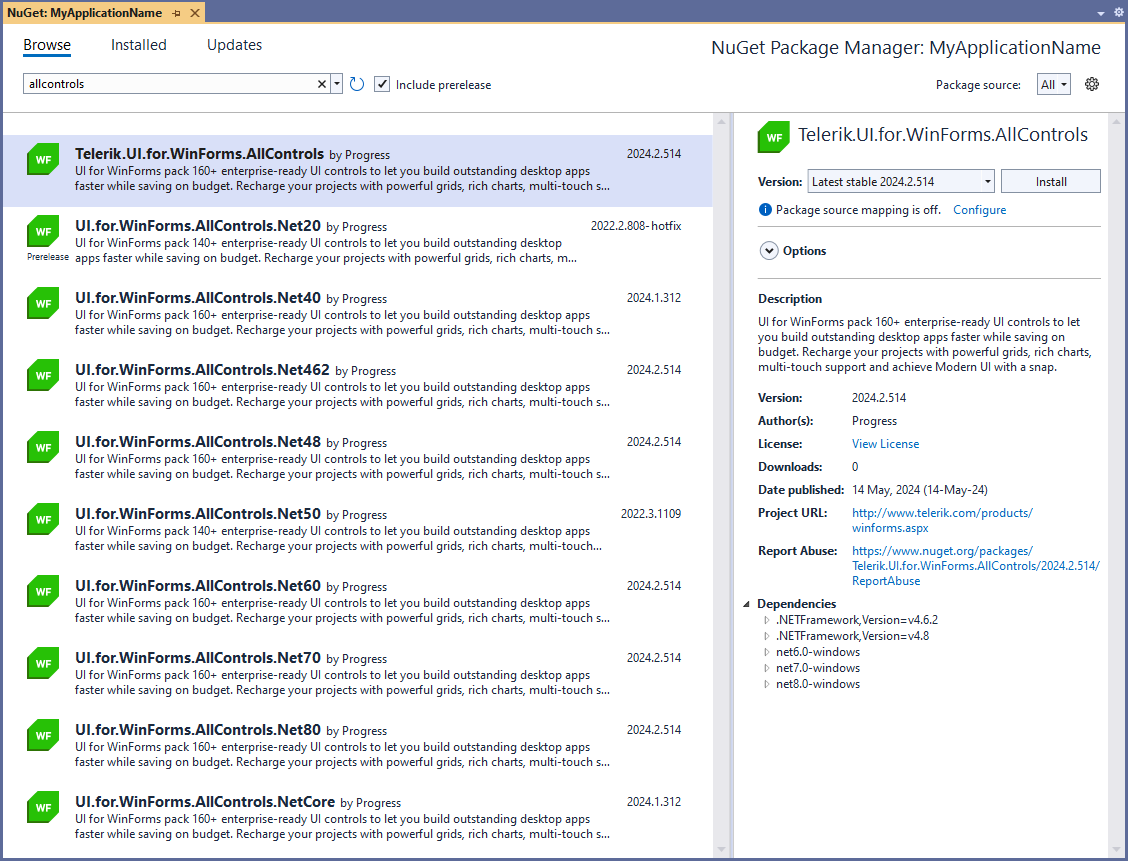Clear the search box text with X
Screen dimensions: 1128x861
click(322, 84)
